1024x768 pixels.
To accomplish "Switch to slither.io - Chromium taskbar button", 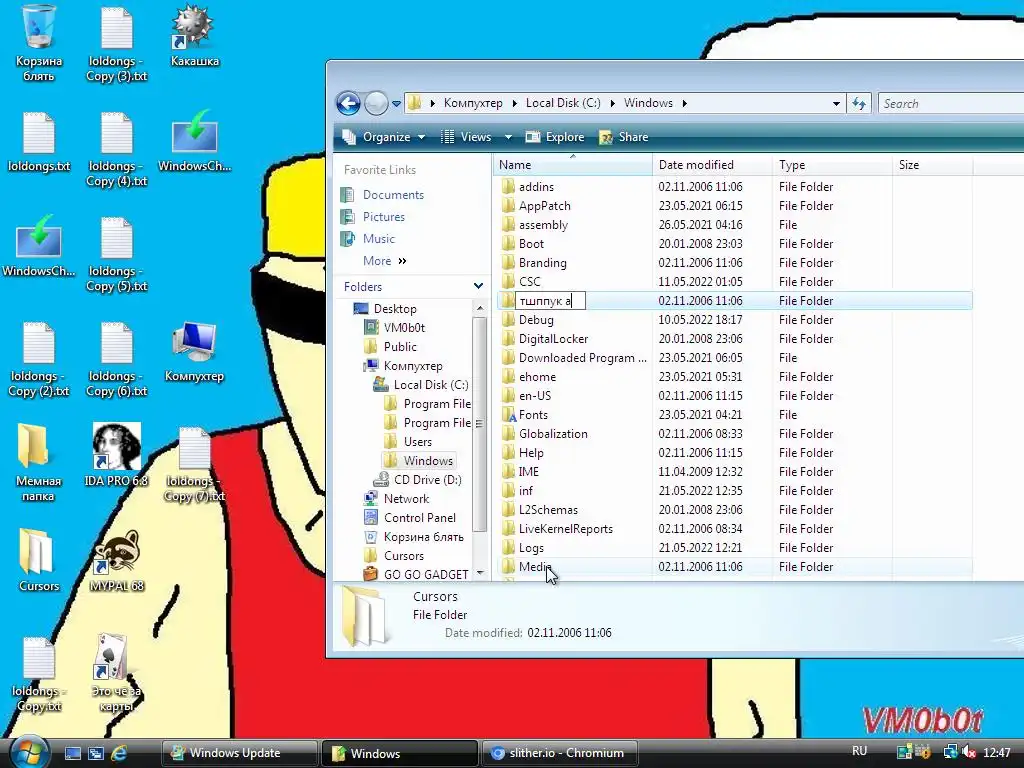I will 559,753.
